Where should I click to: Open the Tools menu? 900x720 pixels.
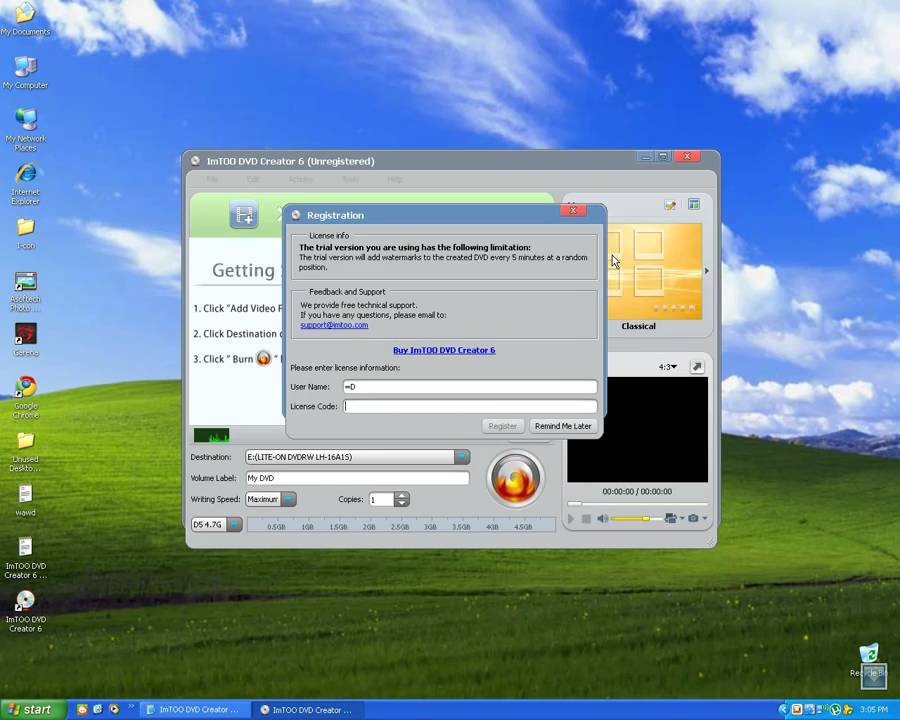(x=350, y=180)
